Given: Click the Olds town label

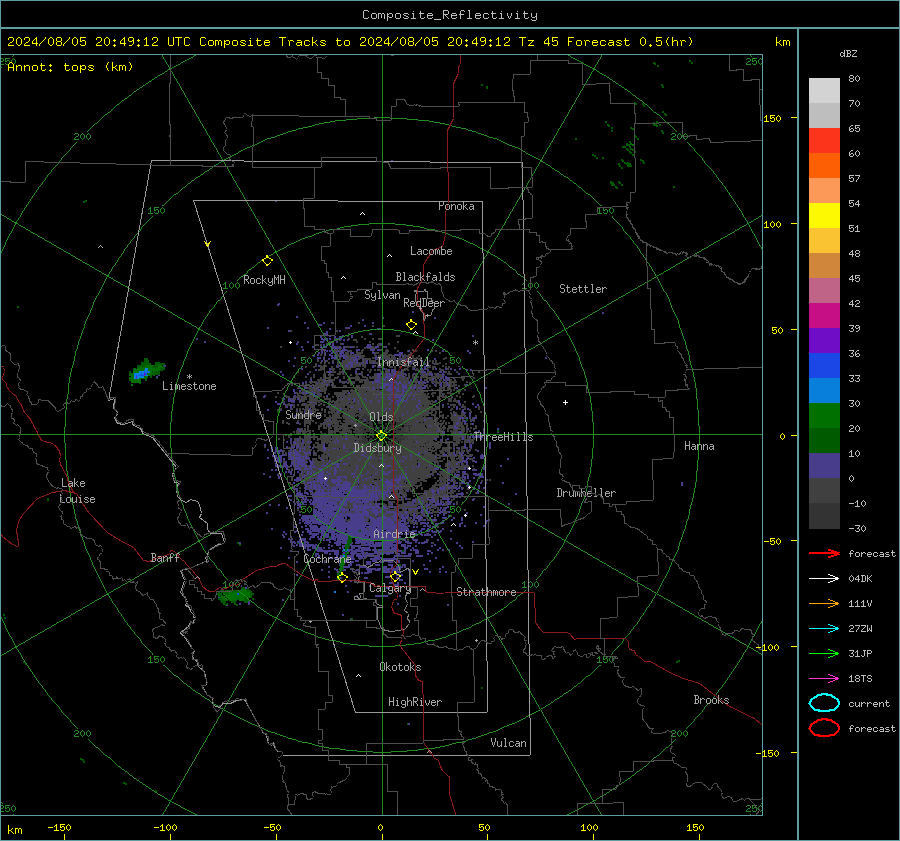Looking at the screenshot, I should click(381, 417).
